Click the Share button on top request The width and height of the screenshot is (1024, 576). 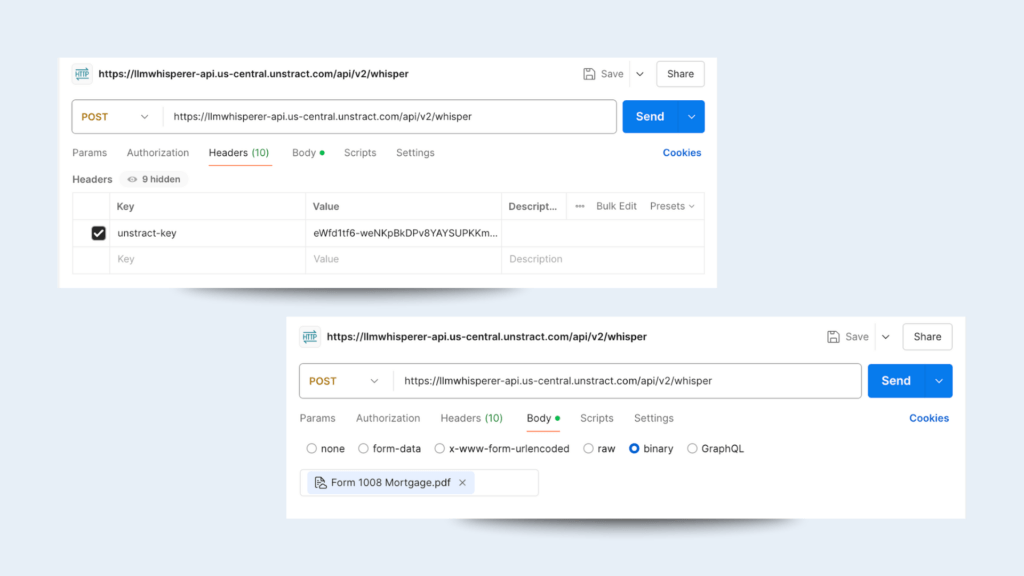click(x=679, y=73)
